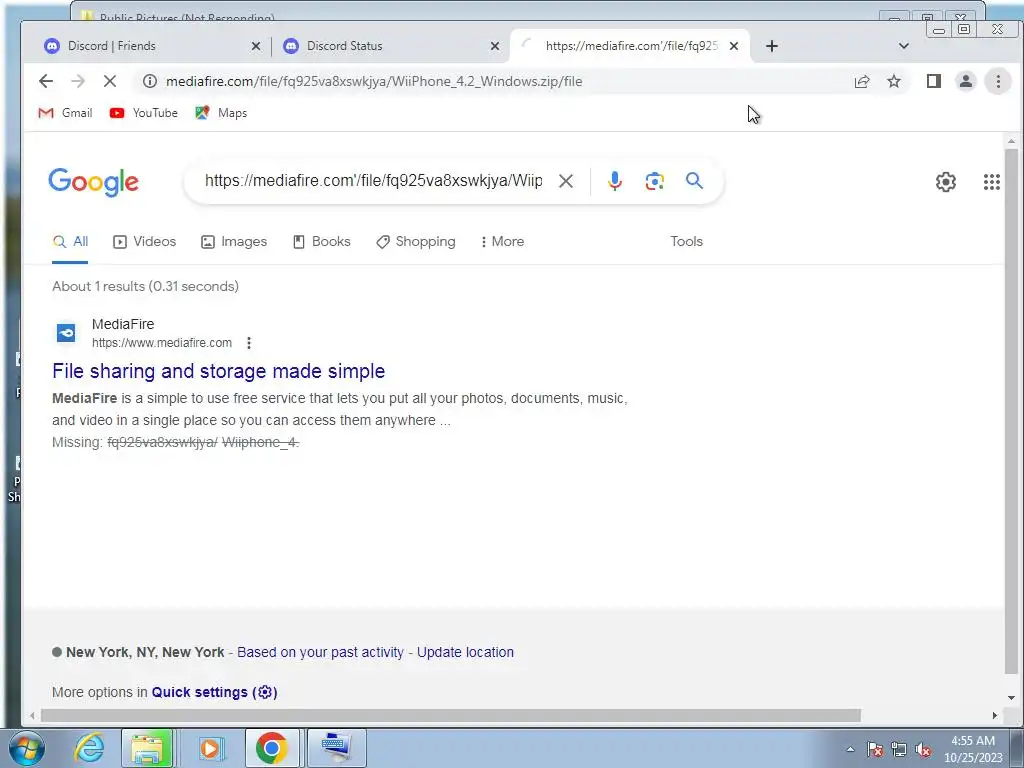Image resolution: width=1024 pixels, height=768 pixels.
Task: Bookmark this tab with the star icon
Action: 894,81
